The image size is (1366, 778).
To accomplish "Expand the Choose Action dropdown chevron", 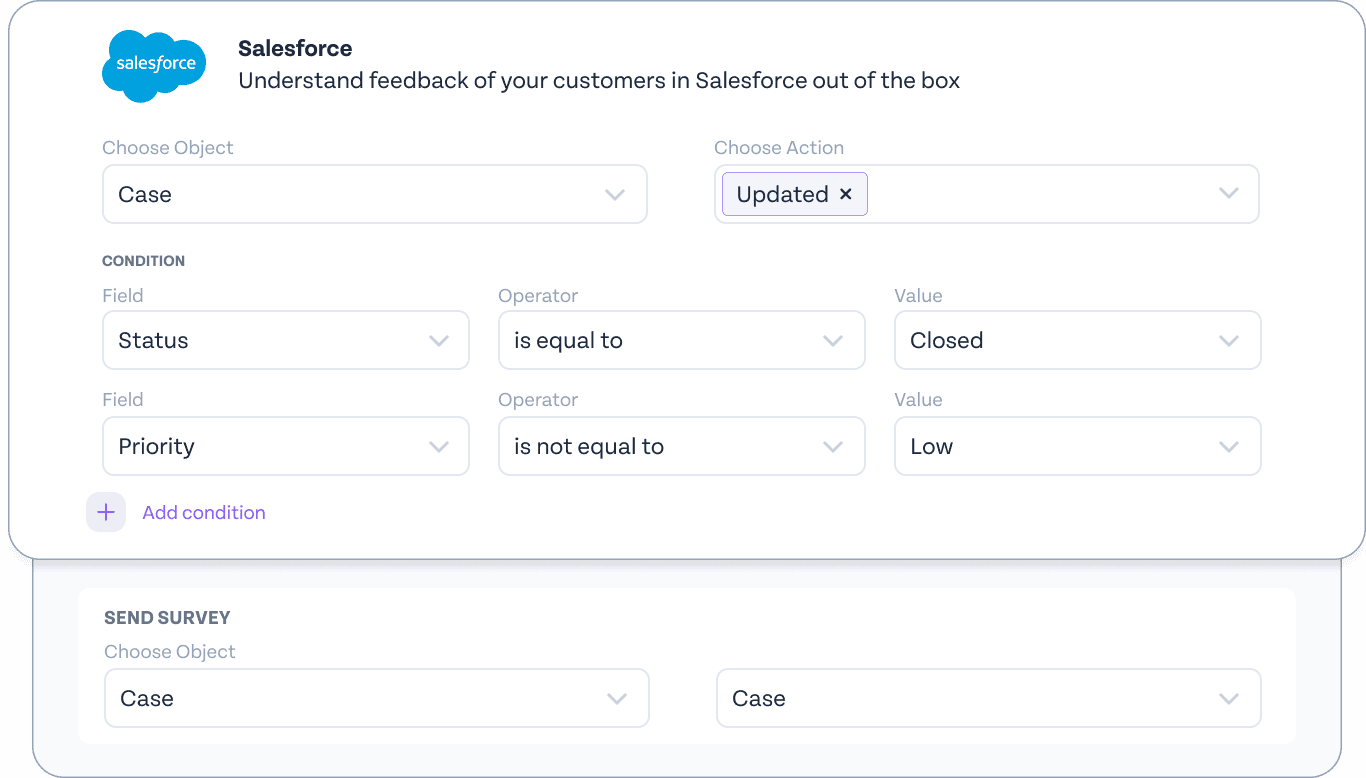I will (1229, 194).
